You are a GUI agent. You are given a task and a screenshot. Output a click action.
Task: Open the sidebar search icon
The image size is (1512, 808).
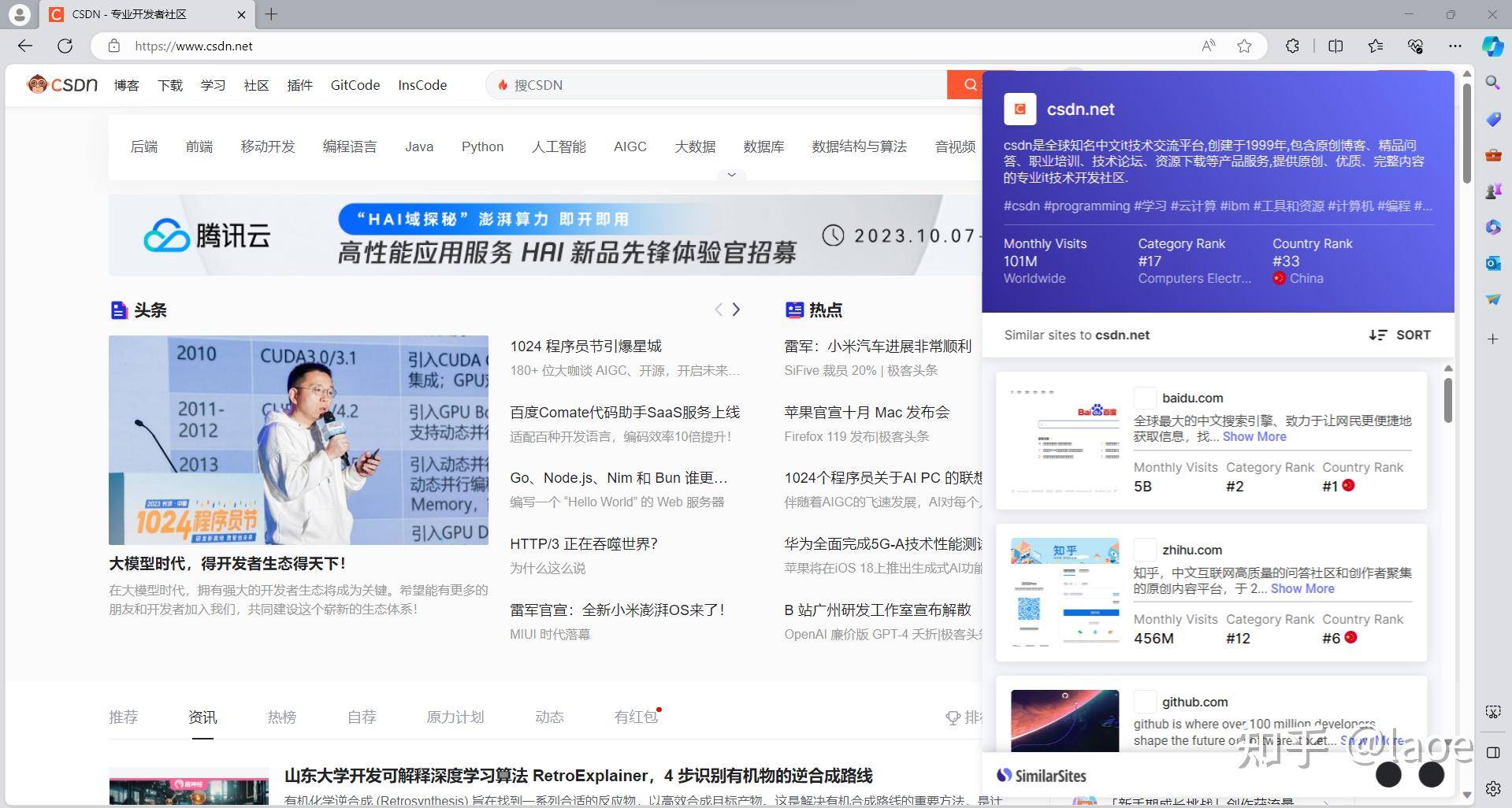pyautogui.click(x=1493, y=82)
